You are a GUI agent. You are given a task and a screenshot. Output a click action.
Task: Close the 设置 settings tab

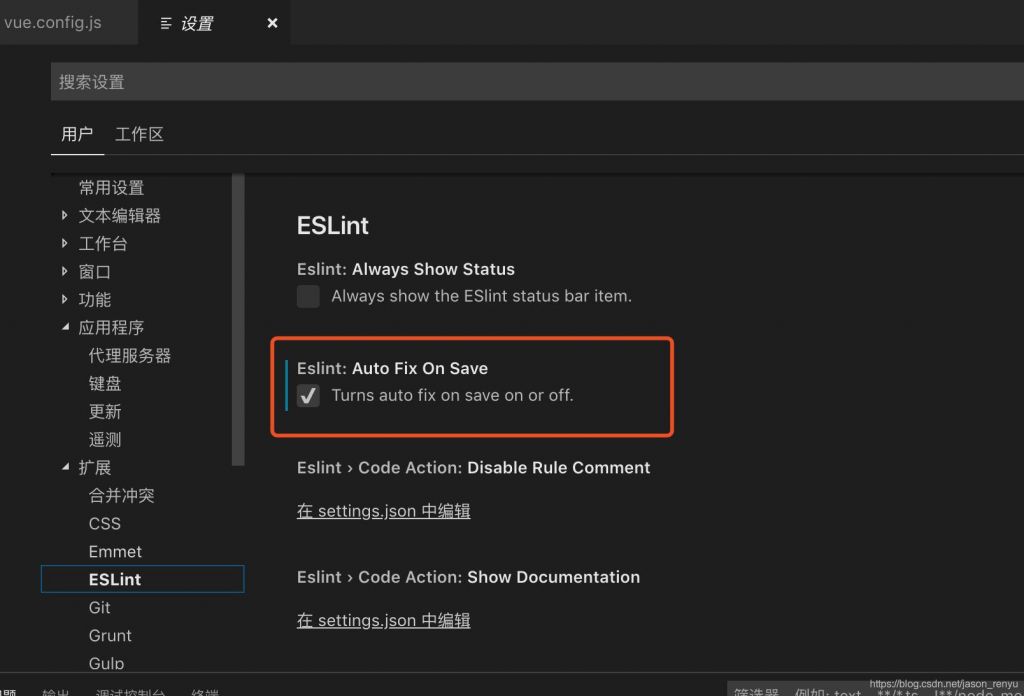272,24
